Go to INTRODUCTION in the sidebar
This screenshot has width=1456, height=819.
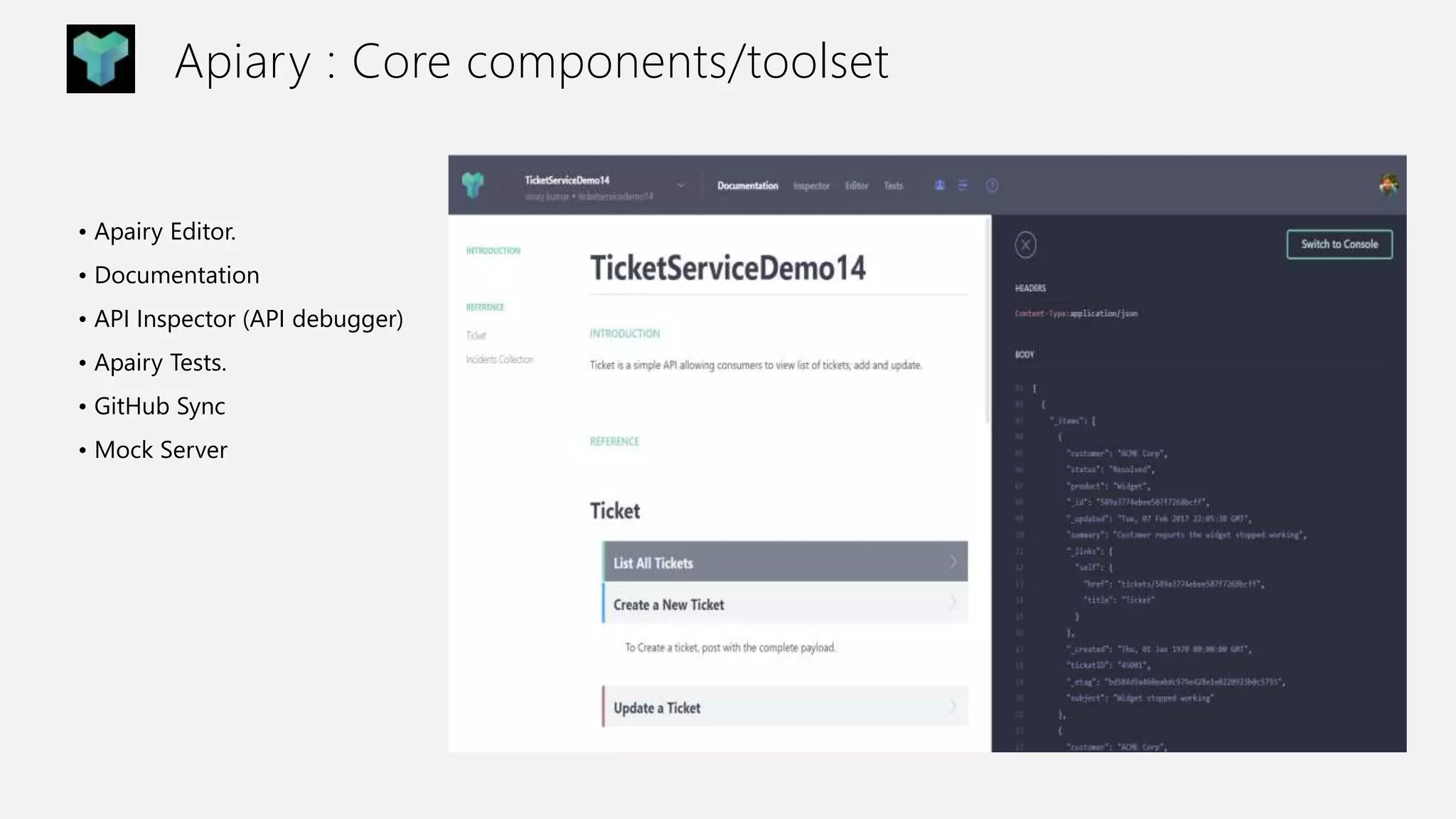(493, 251)
